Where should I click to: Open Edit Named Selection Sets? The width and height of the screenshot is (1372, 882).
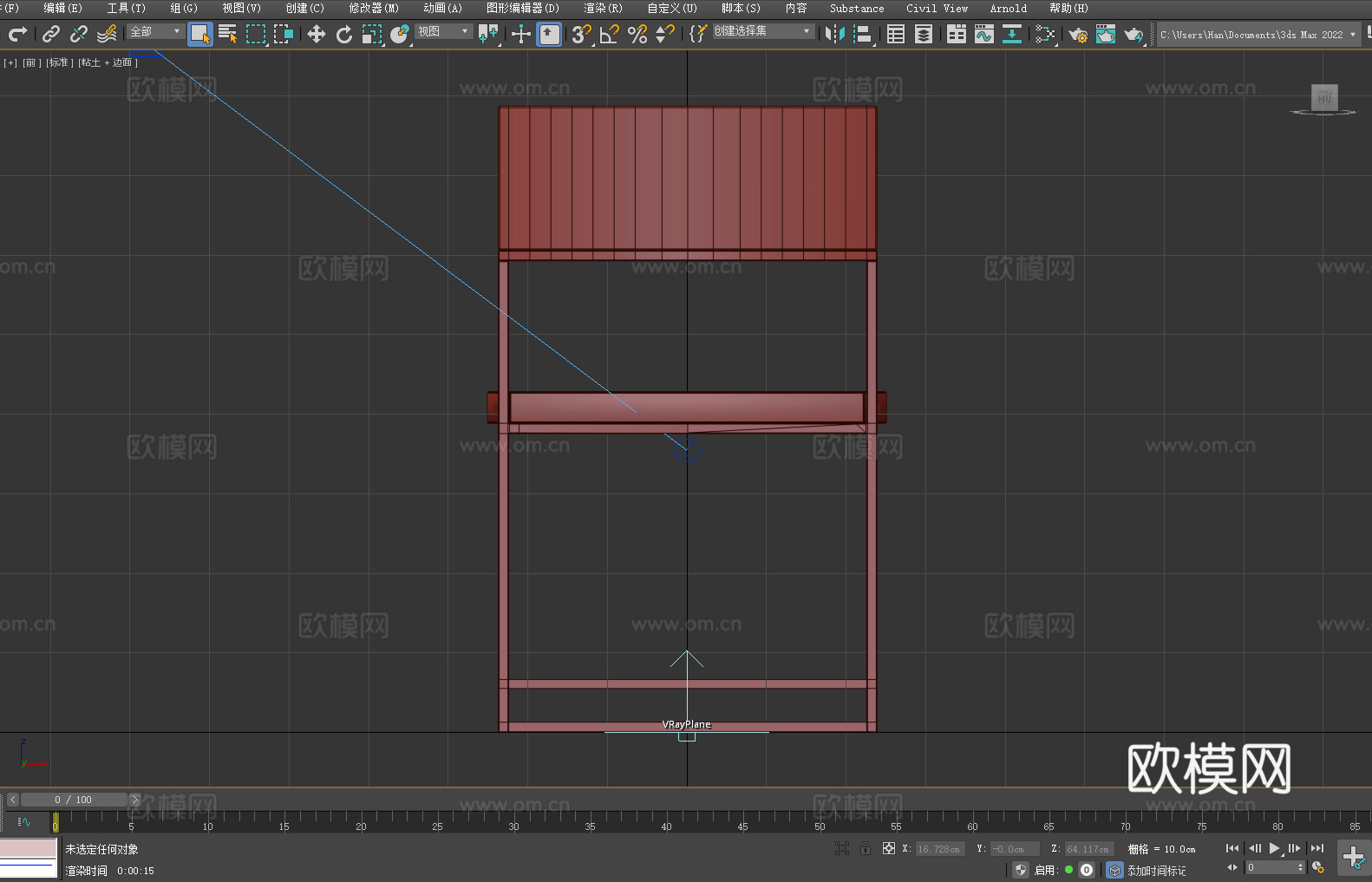[x=698, y=34]
